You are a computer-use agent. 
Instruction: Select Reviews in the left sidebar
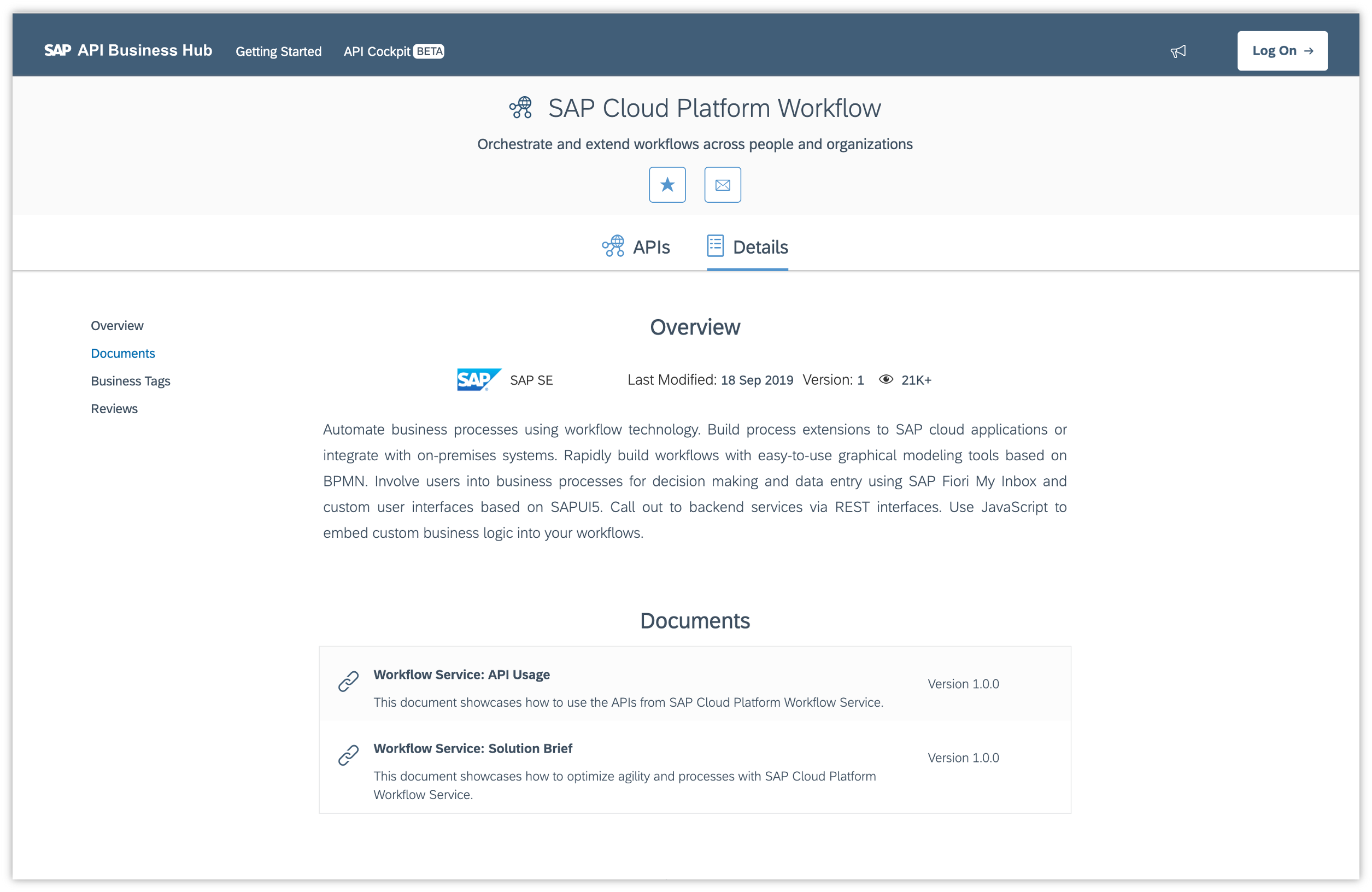(x=114, y=408)
